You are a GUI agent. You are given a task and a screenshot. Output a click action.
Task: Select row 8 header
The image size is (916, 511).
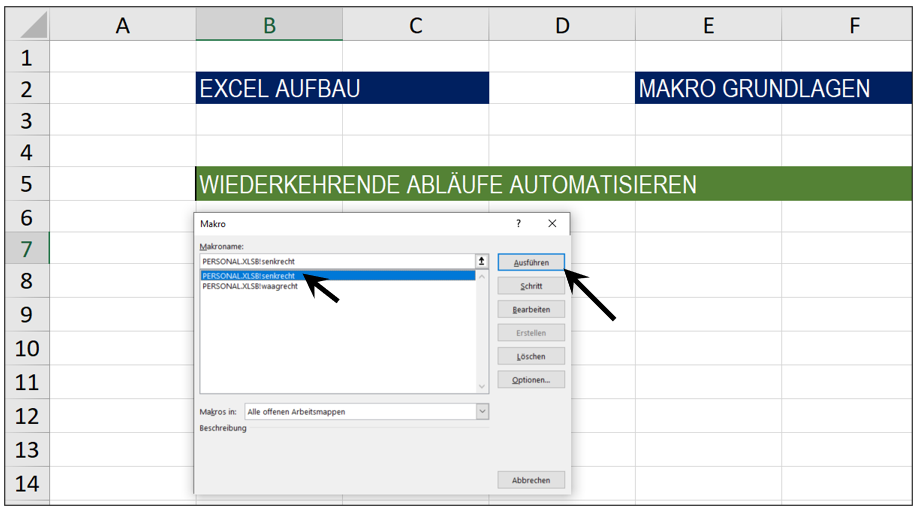tap(27, 280)
